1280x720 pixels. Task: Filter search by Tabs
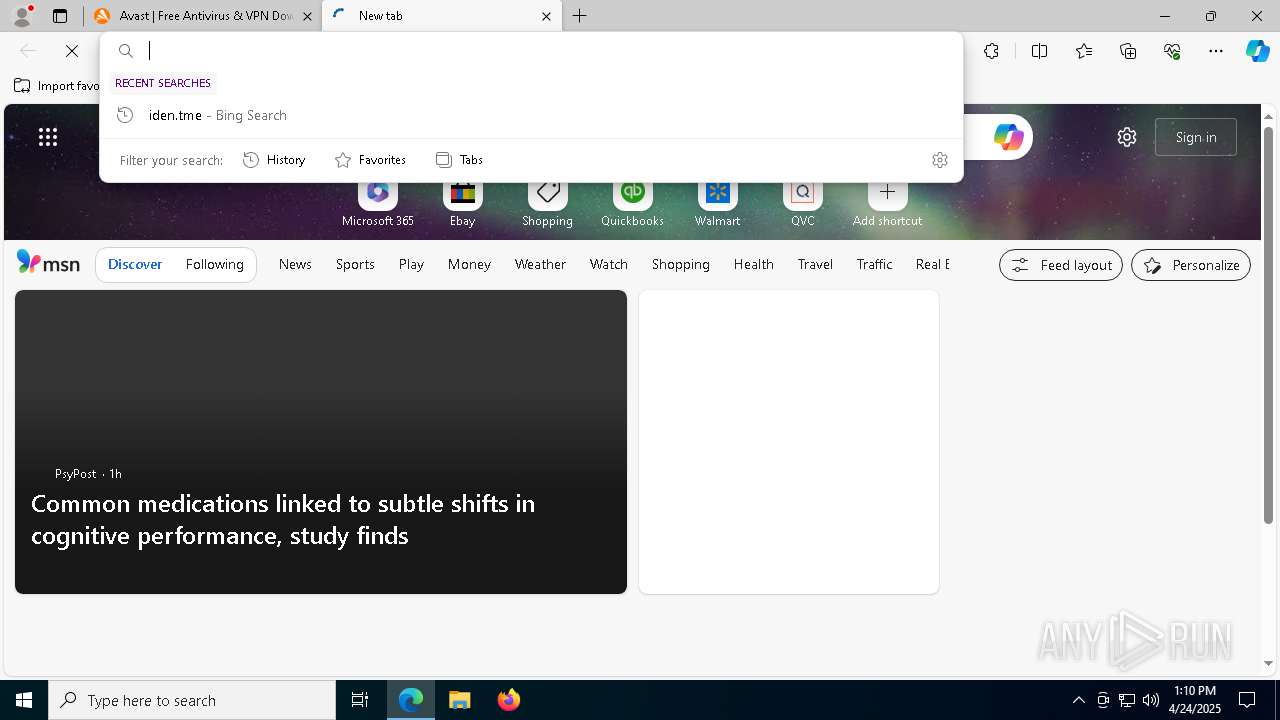459,160
